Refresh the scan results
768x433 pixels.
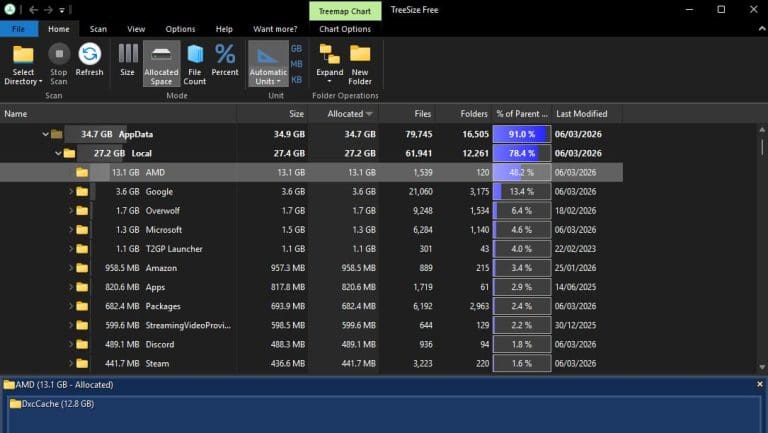tap(89, 60)
